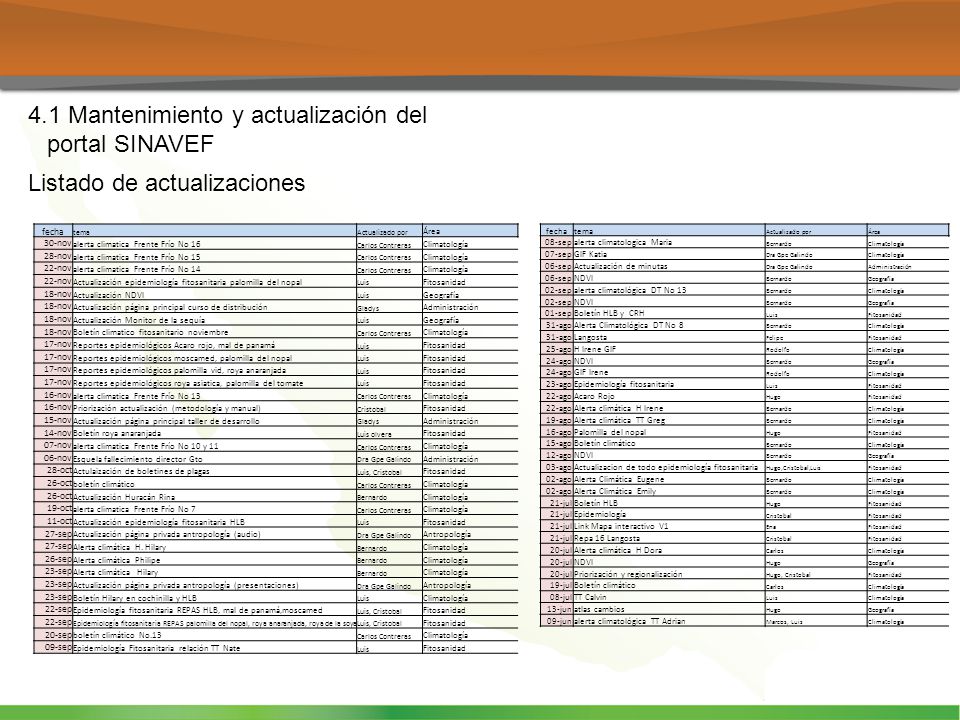Click 'Alerta climática TT Greg' entry
This screenshot has width=960, height=720.
620,420
